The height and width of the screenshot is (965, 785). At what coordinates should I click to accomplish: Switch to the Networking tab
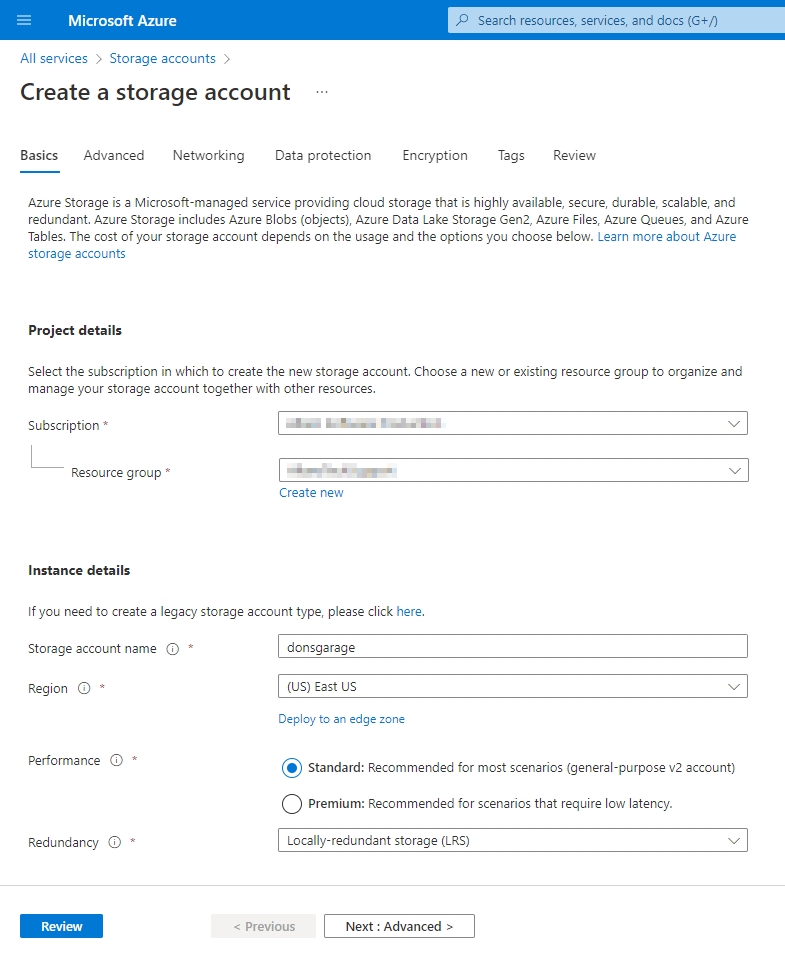click(209, 155)
